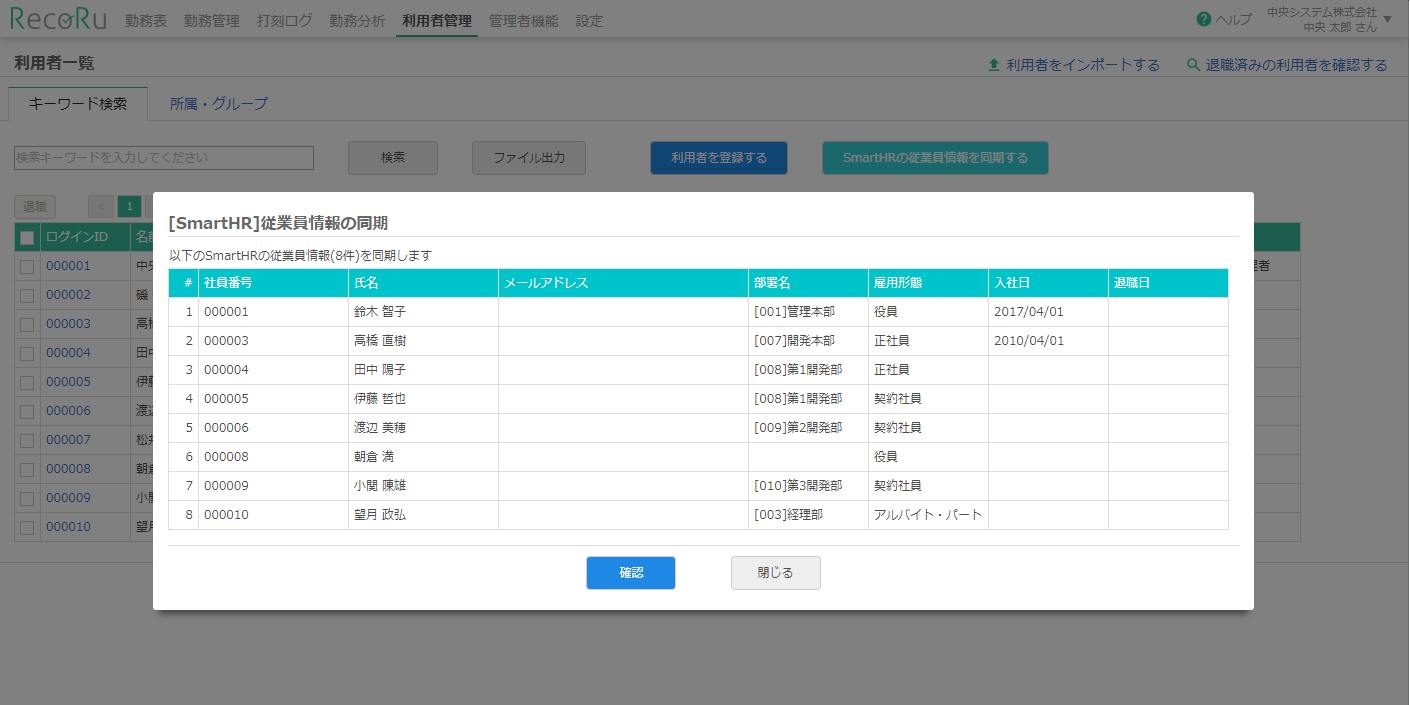Open the 勤務表 menu

tap(146, 19)
